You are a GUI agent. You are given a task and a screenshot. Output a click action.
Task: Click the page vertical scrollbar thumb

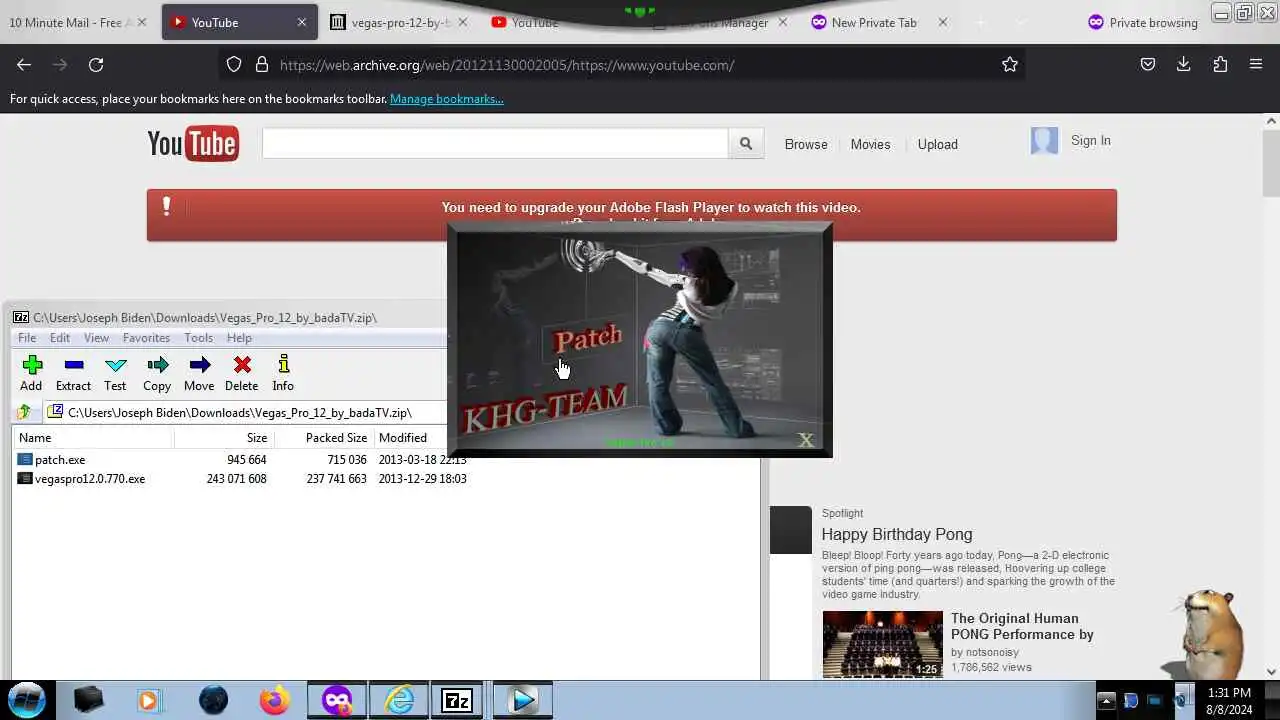1271,163
